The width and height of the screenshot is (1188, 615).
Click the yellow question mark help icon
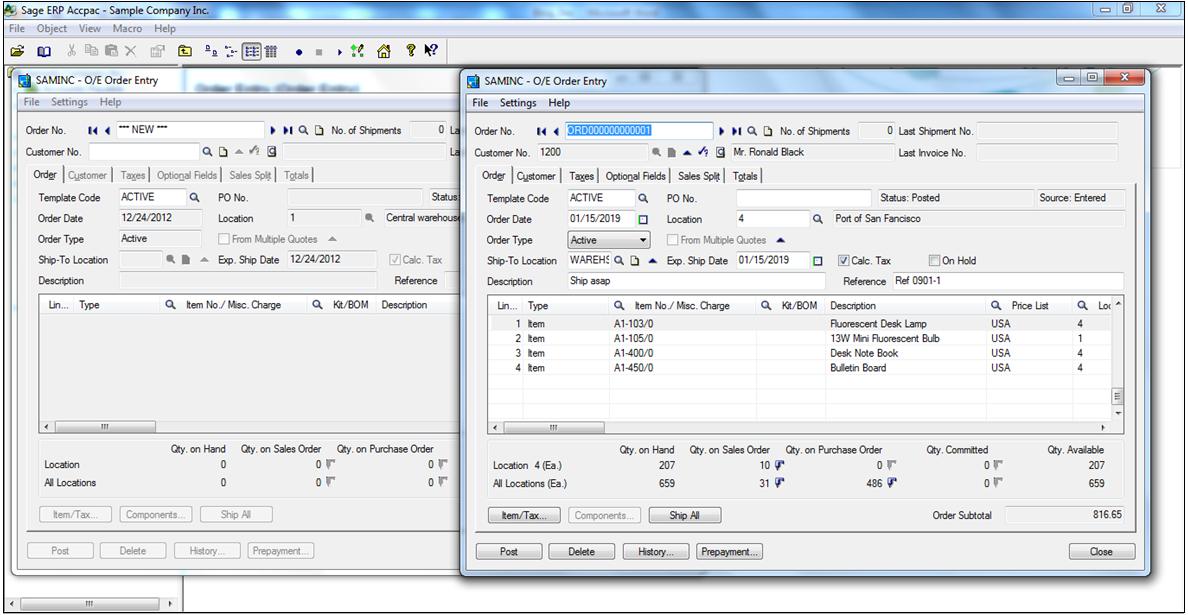(411, 51)
